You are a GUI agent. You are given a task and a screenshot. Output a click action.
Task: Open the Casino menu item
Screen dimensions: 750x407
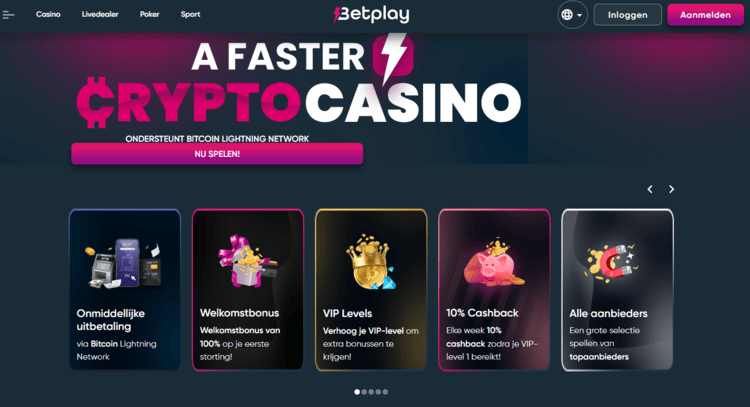(48, 14)
